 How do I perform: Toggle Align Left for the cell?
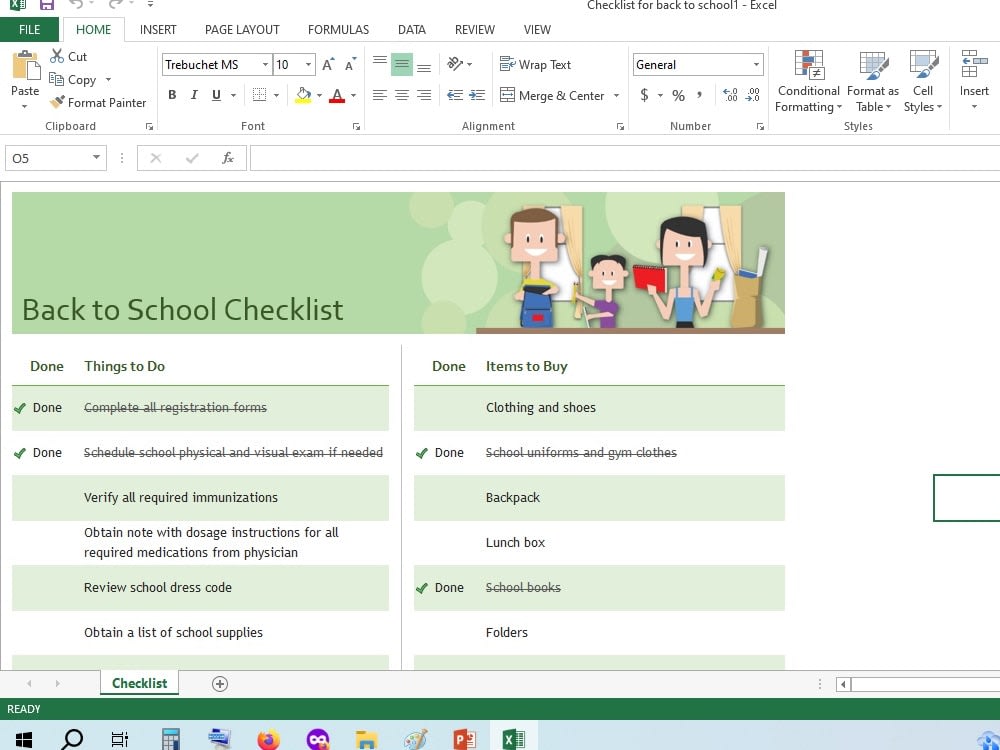click(379, 95)
